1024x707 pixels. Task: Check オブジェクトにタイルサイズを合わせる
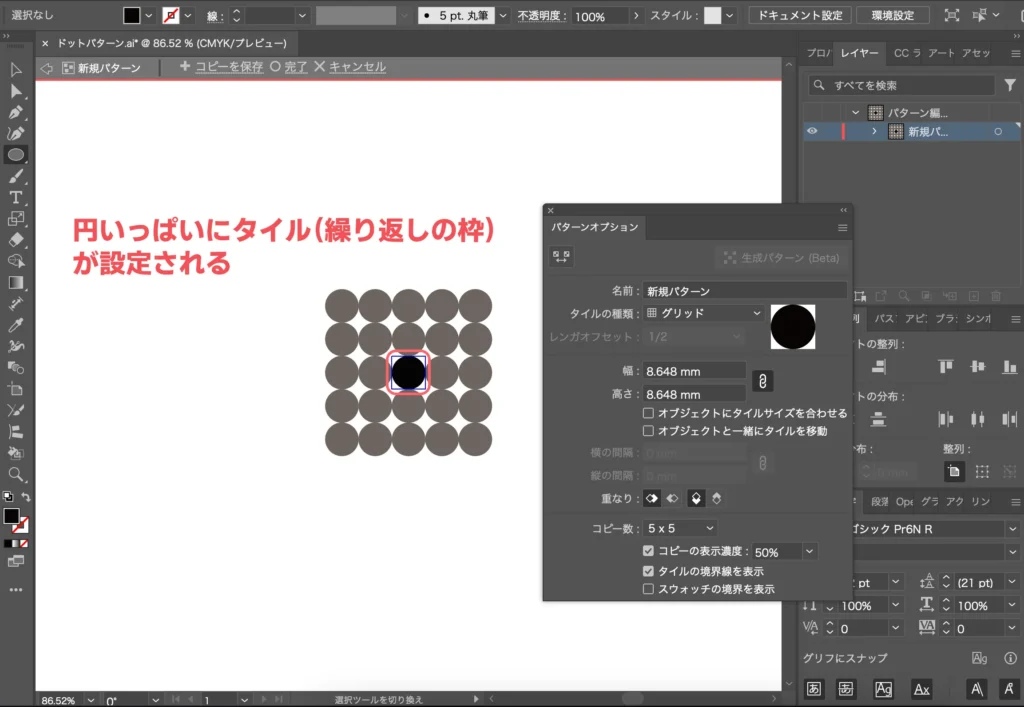pos(648,412)
